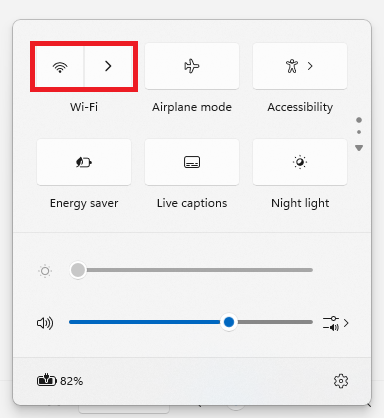384x418 pixels.
Task: Click the brightness sun icon
Action: click(45, 271)
